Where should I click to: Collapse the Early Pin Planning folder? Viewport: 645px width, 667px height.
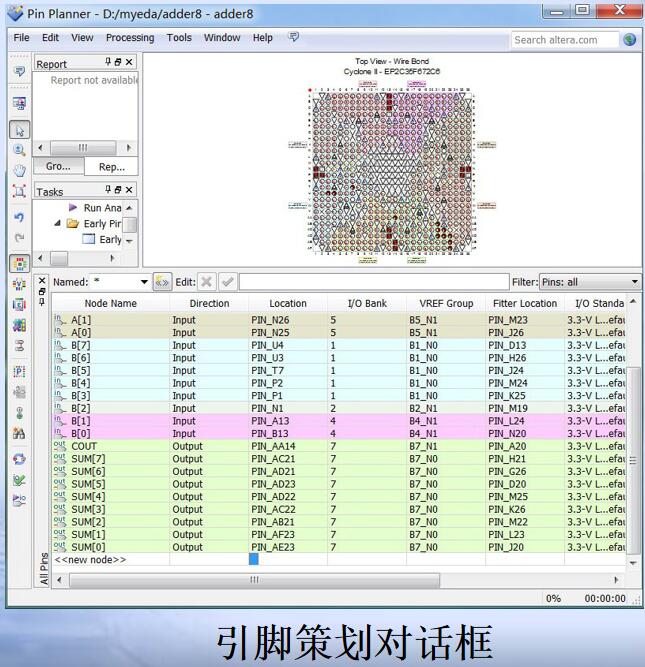tap(57, 223)
